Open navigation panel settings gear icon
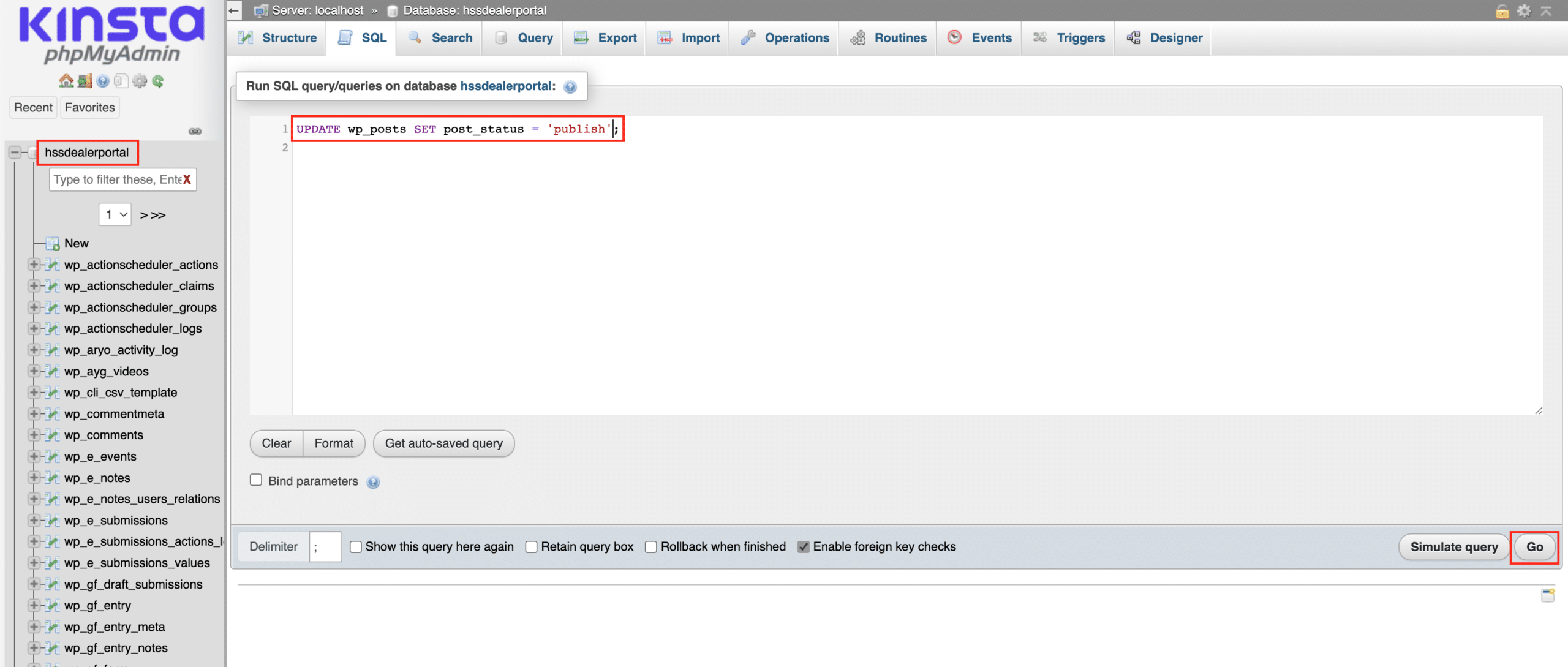Image resolution: width=1568 pixels, height=667 pixels. coord(140,81)
